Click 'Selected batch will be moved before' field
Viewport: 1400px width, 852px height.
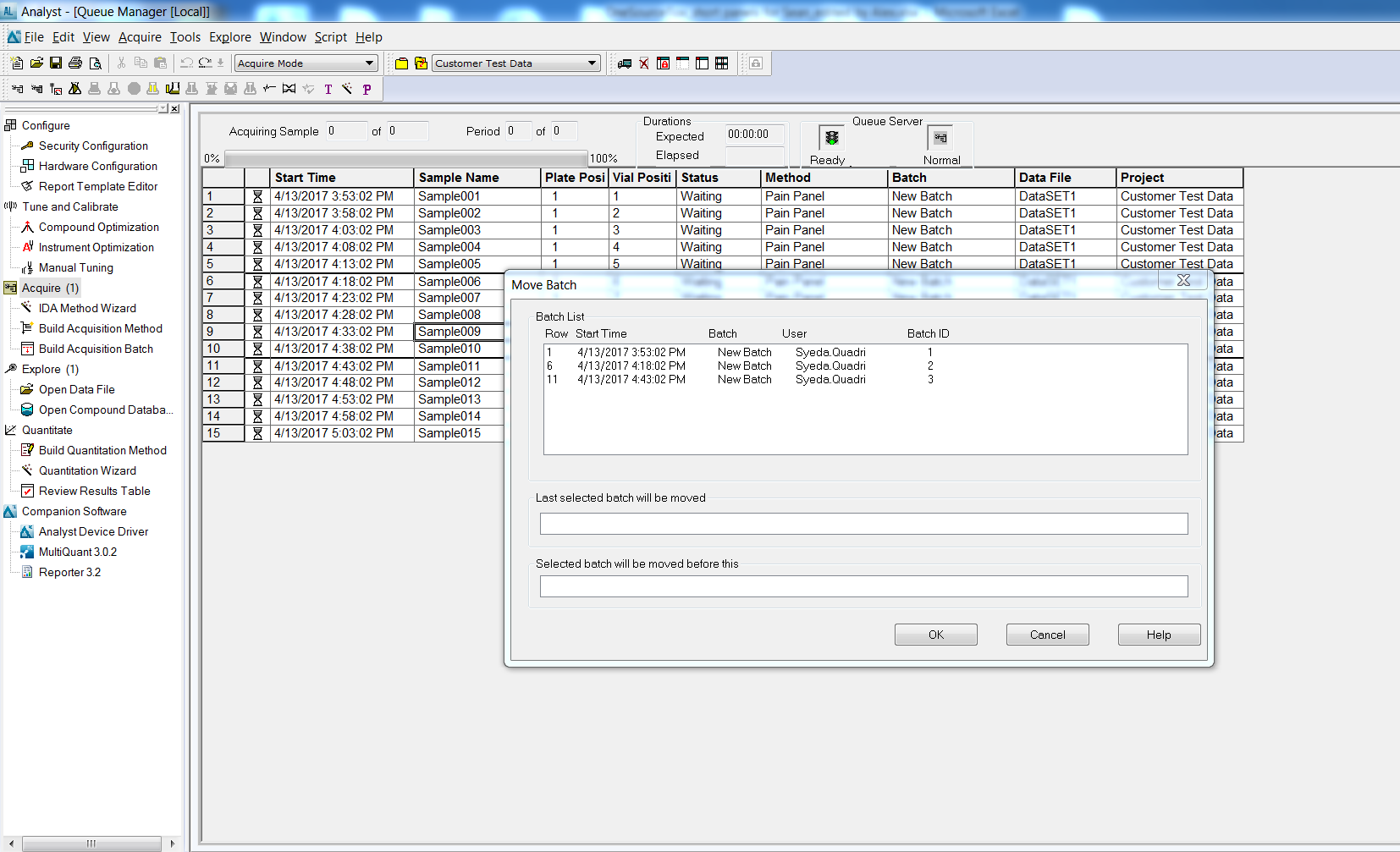(863, 586)
